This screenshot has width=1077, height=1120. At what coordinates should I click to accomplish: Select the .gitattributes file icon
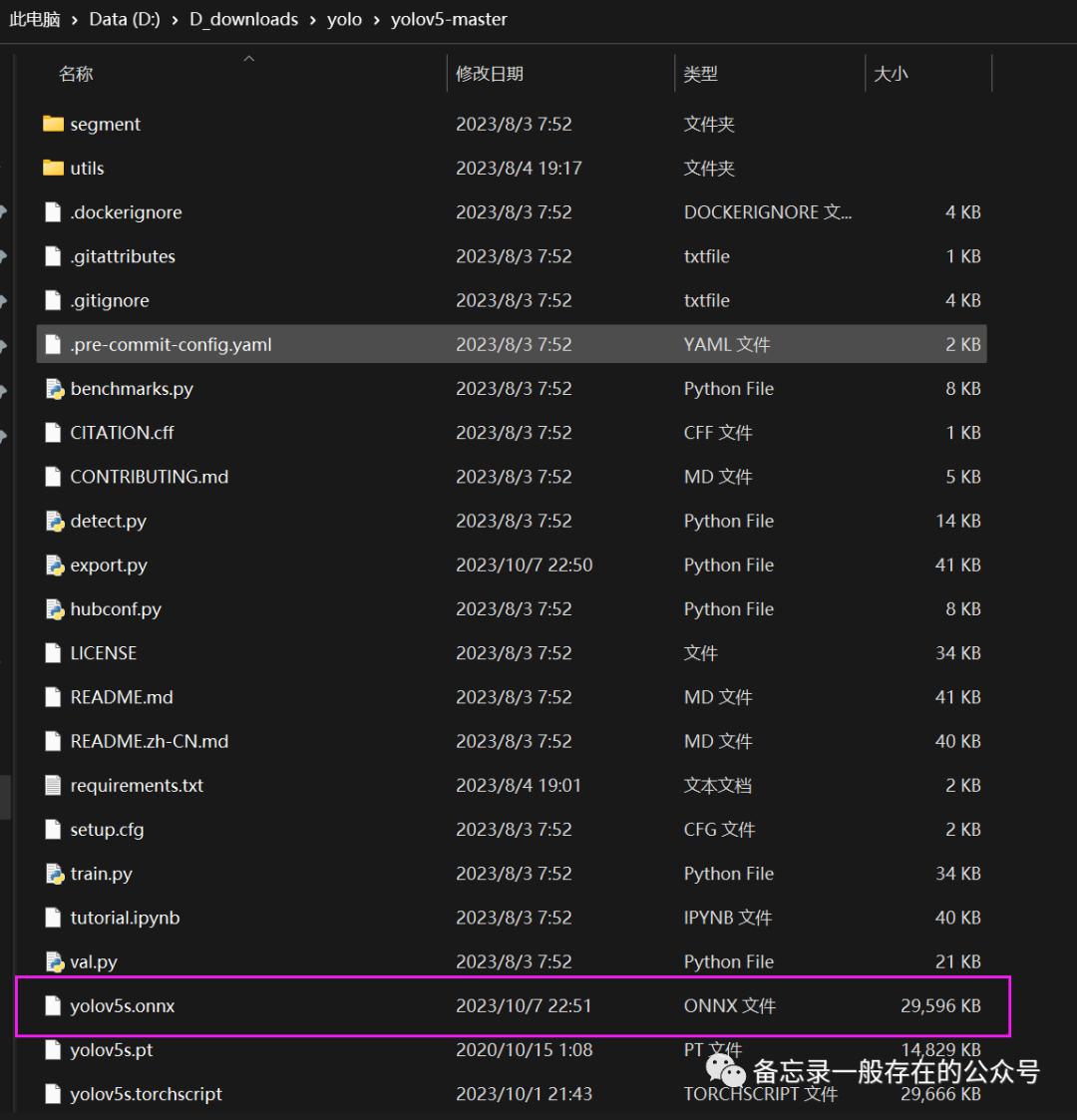pos(53,256)
